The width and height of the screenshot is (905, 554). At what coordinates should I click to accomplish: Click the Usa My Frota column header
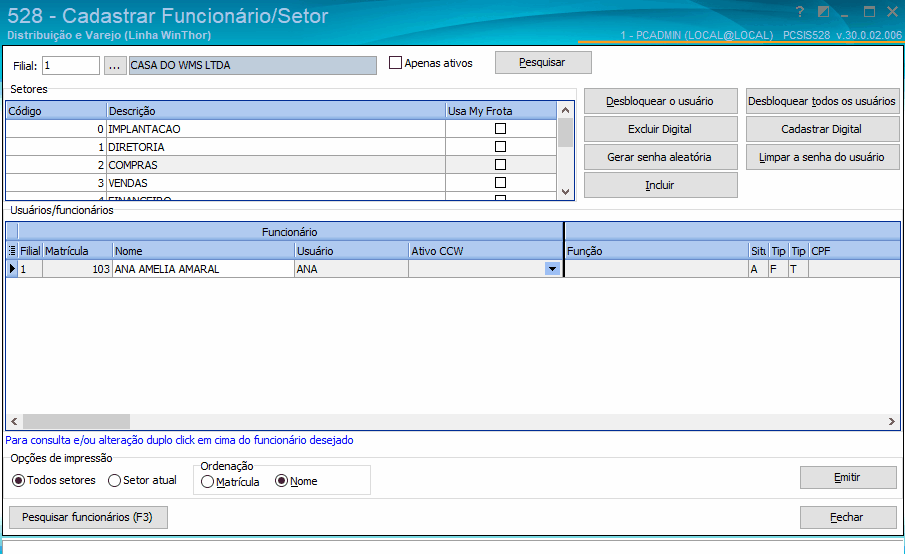coord(501,111)
